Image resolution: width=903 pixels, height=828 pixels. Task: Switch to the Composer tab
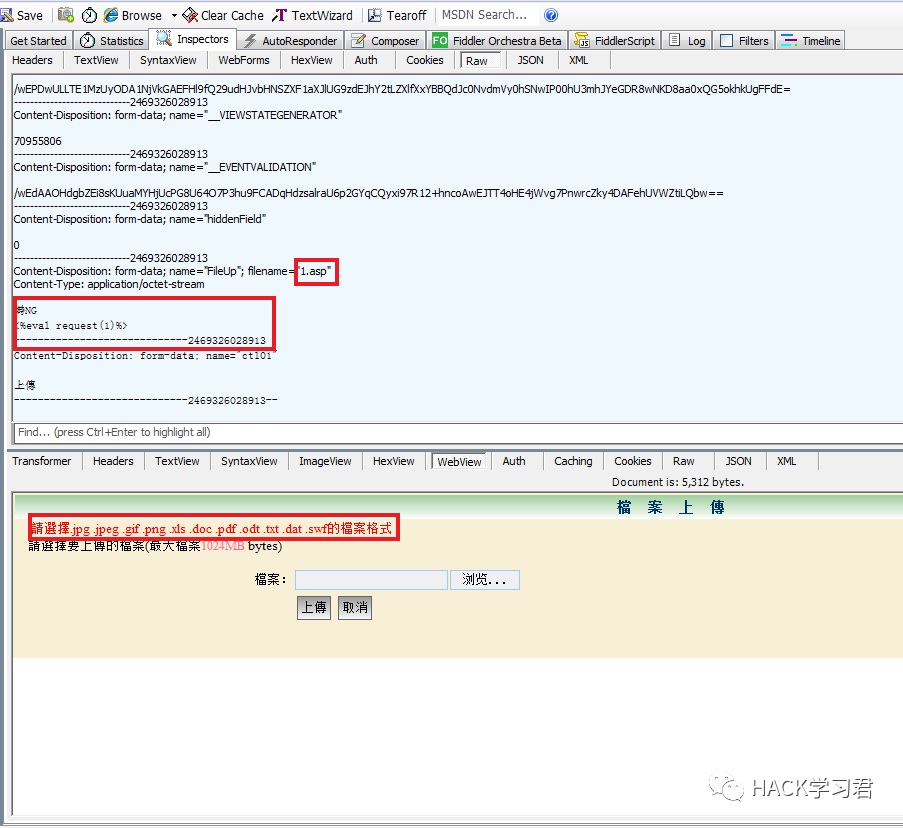click(x=385, y=41)
